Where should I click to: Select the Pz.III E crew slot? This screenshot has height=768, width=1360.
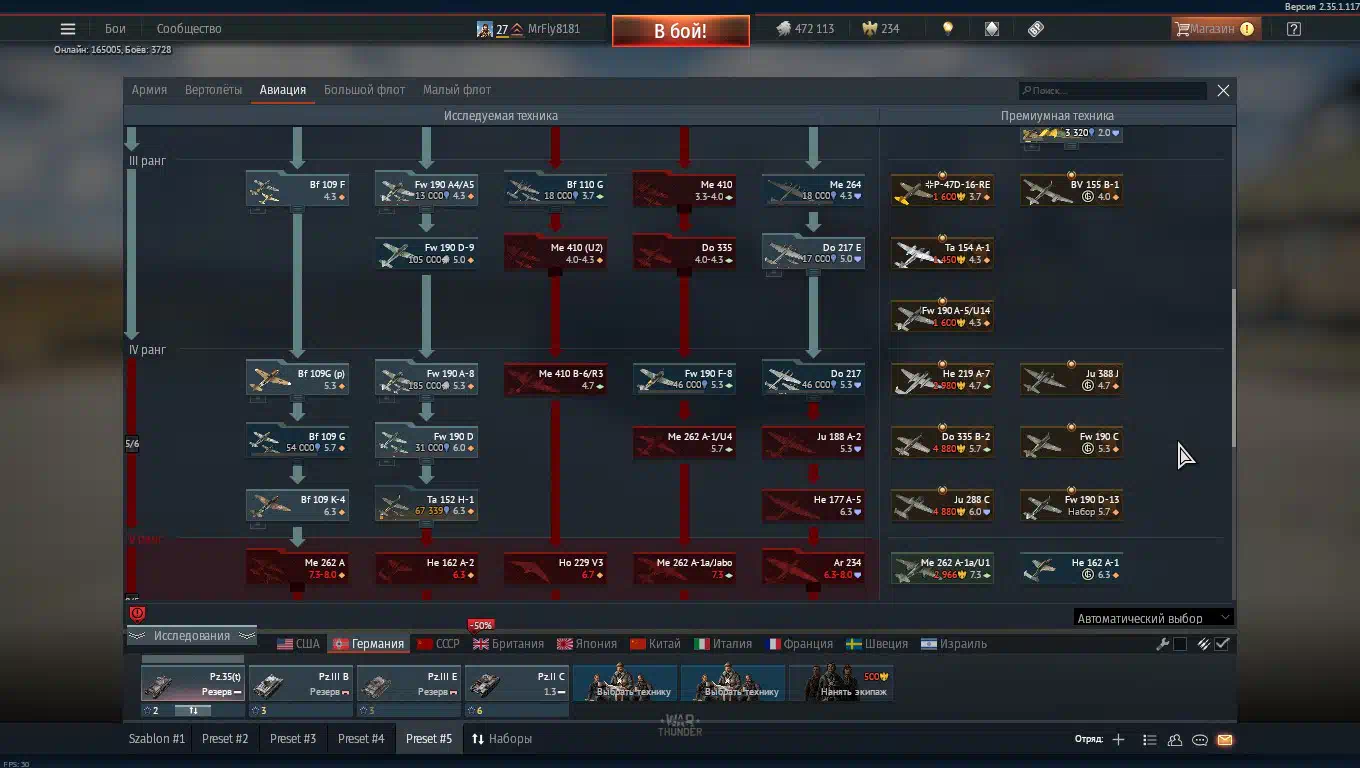point(408,684)
